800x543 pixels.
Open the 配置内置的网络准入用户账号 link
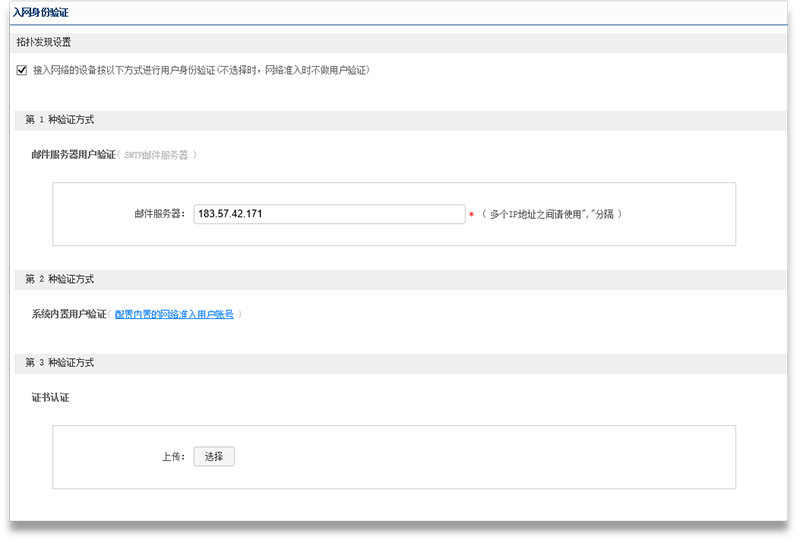(x=174, y=314)
